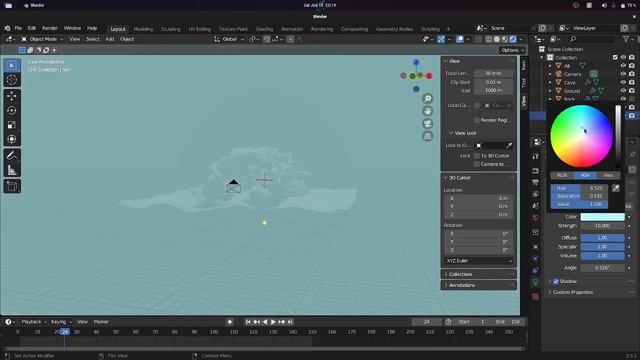640x360 pixels.
Task: Switch to the Geometry Nodes workspace tab
Action: (394, 29)
